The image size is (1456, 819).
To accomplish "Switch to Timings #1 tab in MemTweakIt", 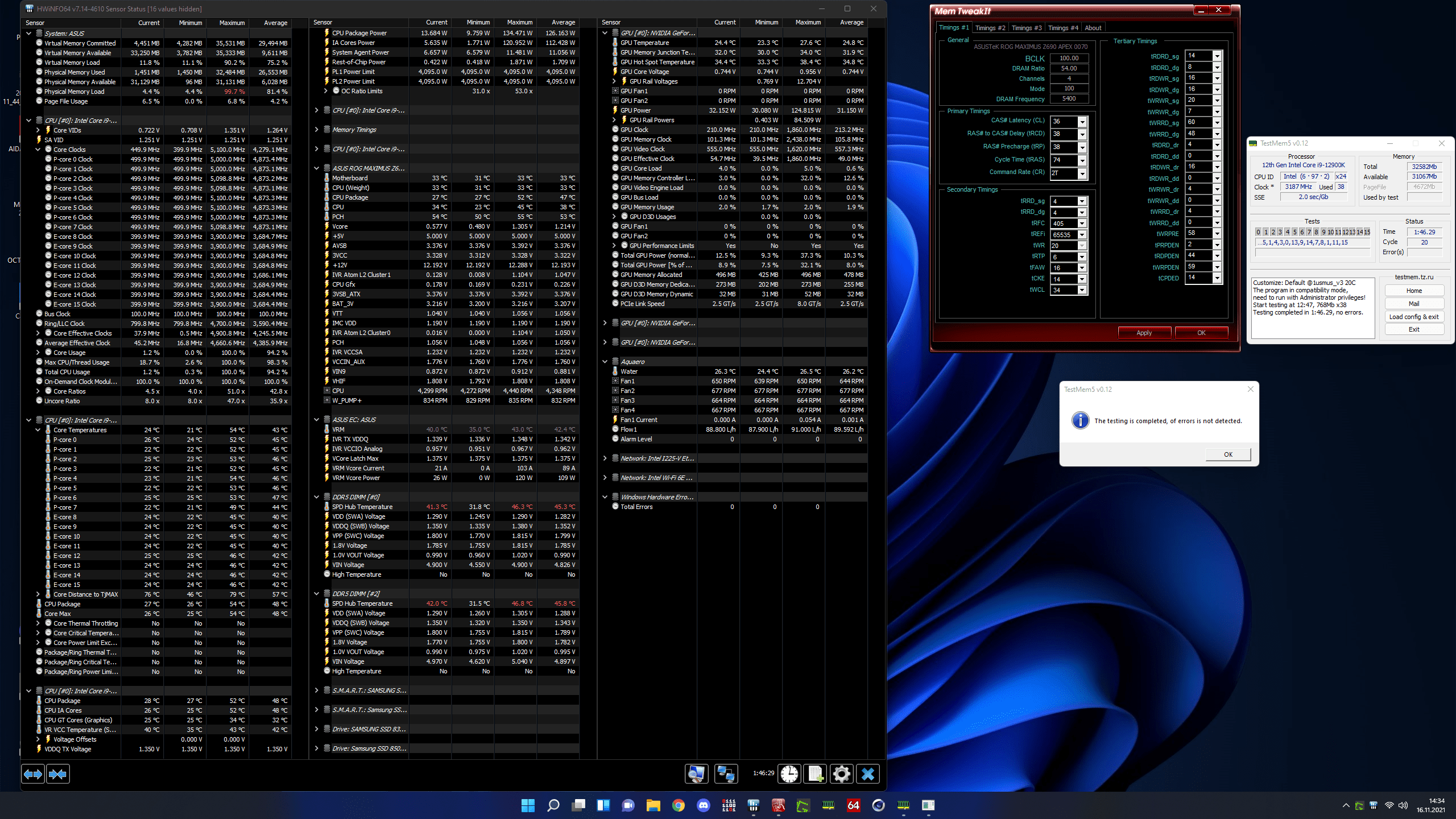I will pos(954,27).
